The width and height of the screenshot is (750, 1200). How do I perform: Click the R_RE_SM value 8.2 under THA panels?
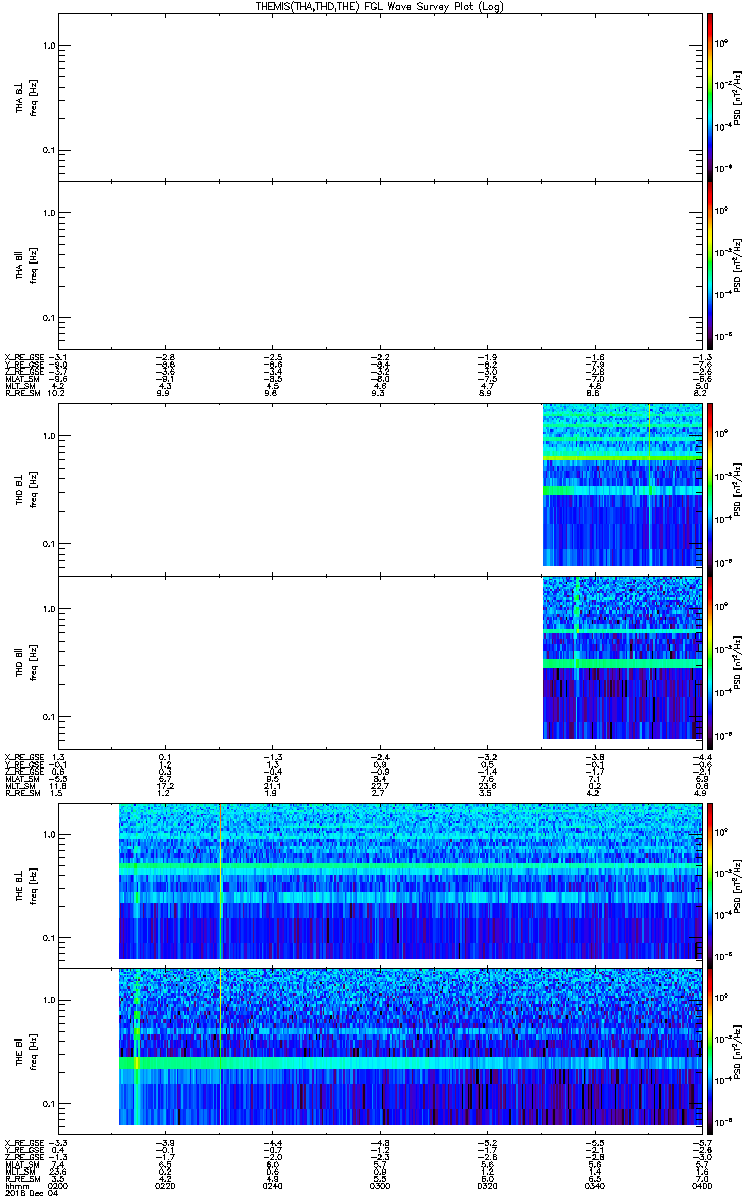[x=701, y=394]
